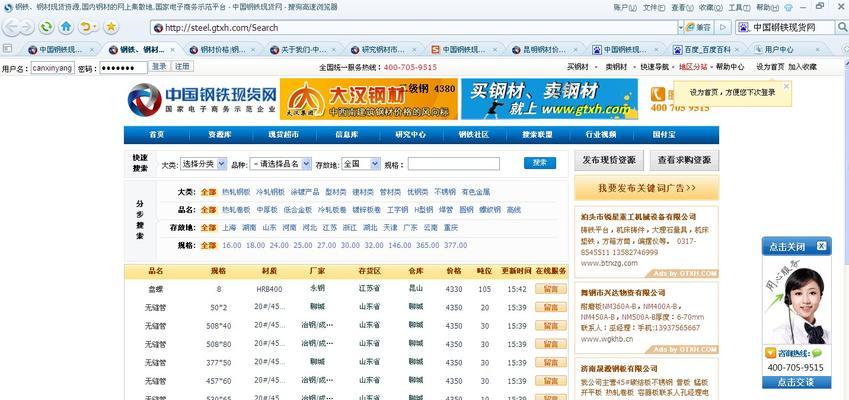Open the 买钢材、卖钢材 gtxh banner ad
The height and width of the screenshot is (400, 849).
click(549, 99)
